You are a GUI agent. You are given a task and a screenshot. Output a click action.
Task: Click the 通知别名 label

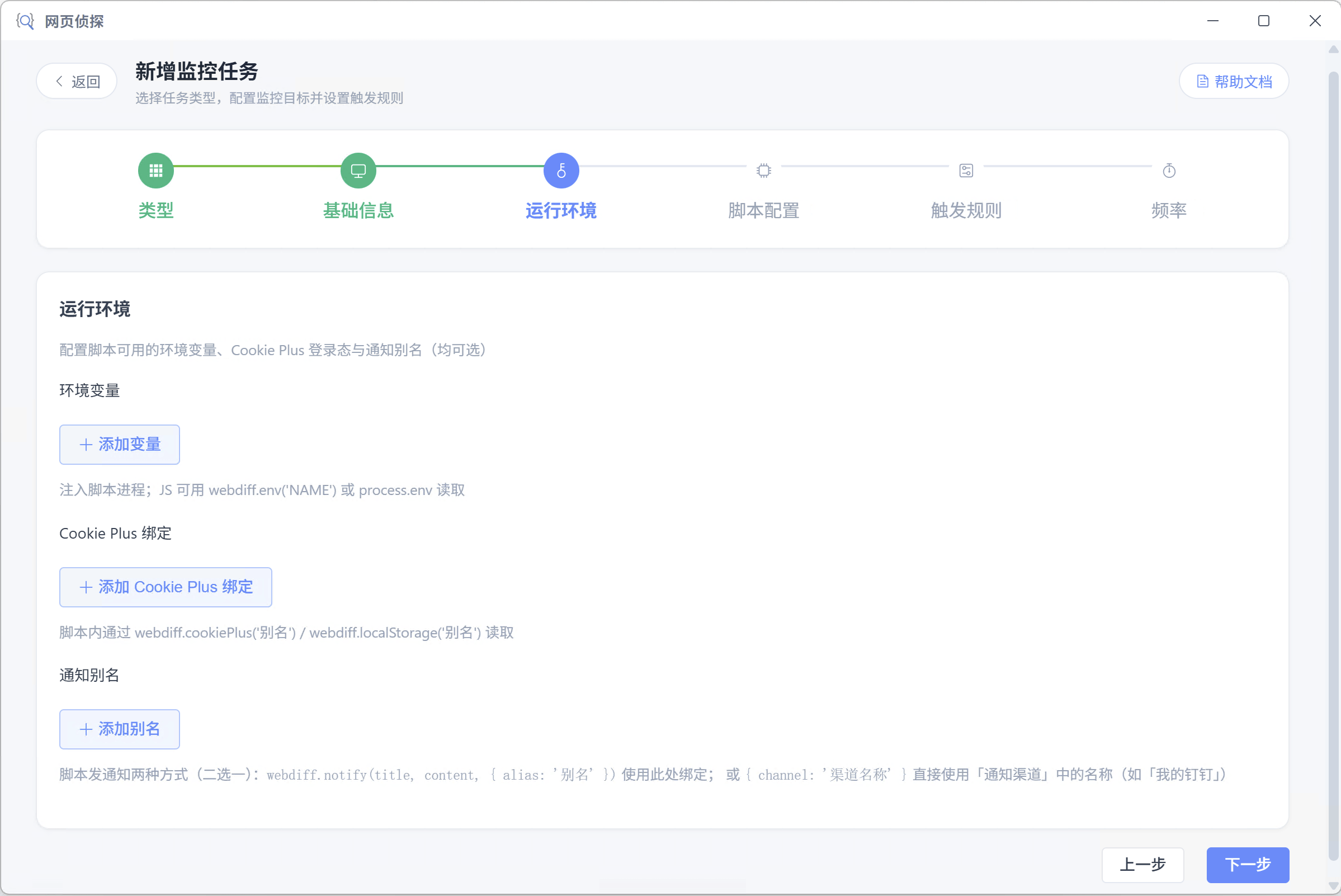coord(89,676)
